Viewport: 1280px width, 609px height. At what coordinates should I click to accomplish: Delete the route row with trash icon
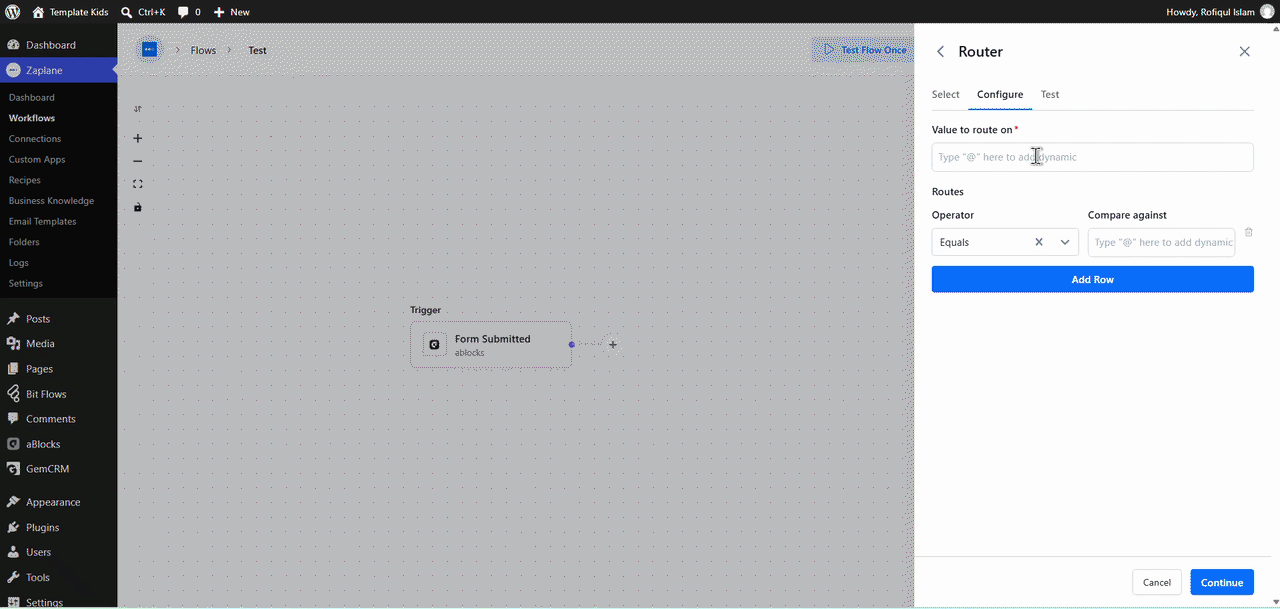click(x=1248, y=232)
